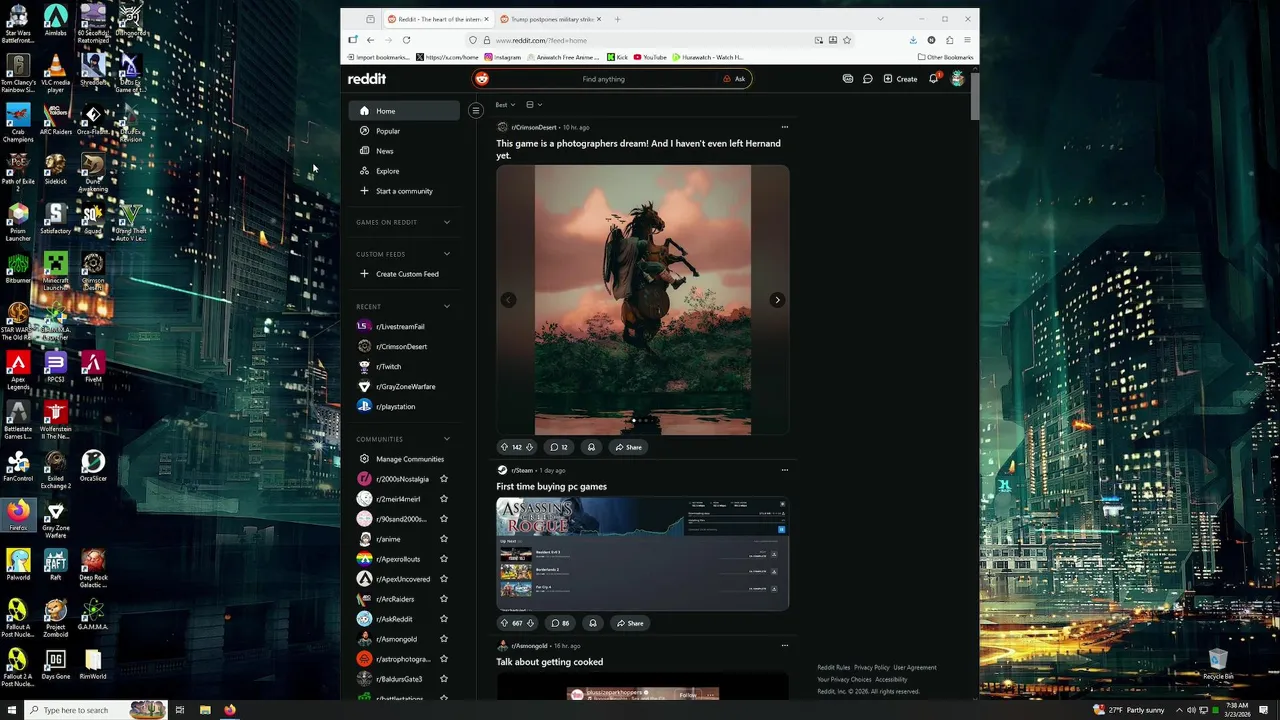Upvote the First time buying pc games post
Viewport: 1280px width, 720px height.
click(x=504, y=623)
